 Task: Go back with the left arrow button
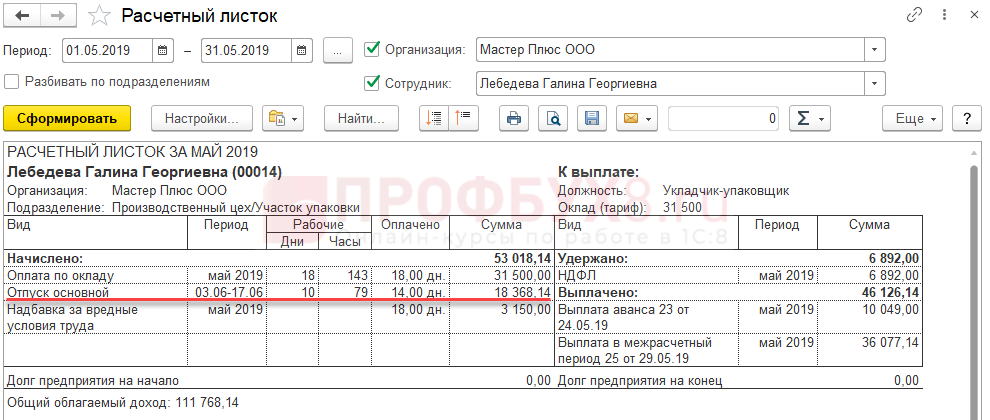click(23, 16)
